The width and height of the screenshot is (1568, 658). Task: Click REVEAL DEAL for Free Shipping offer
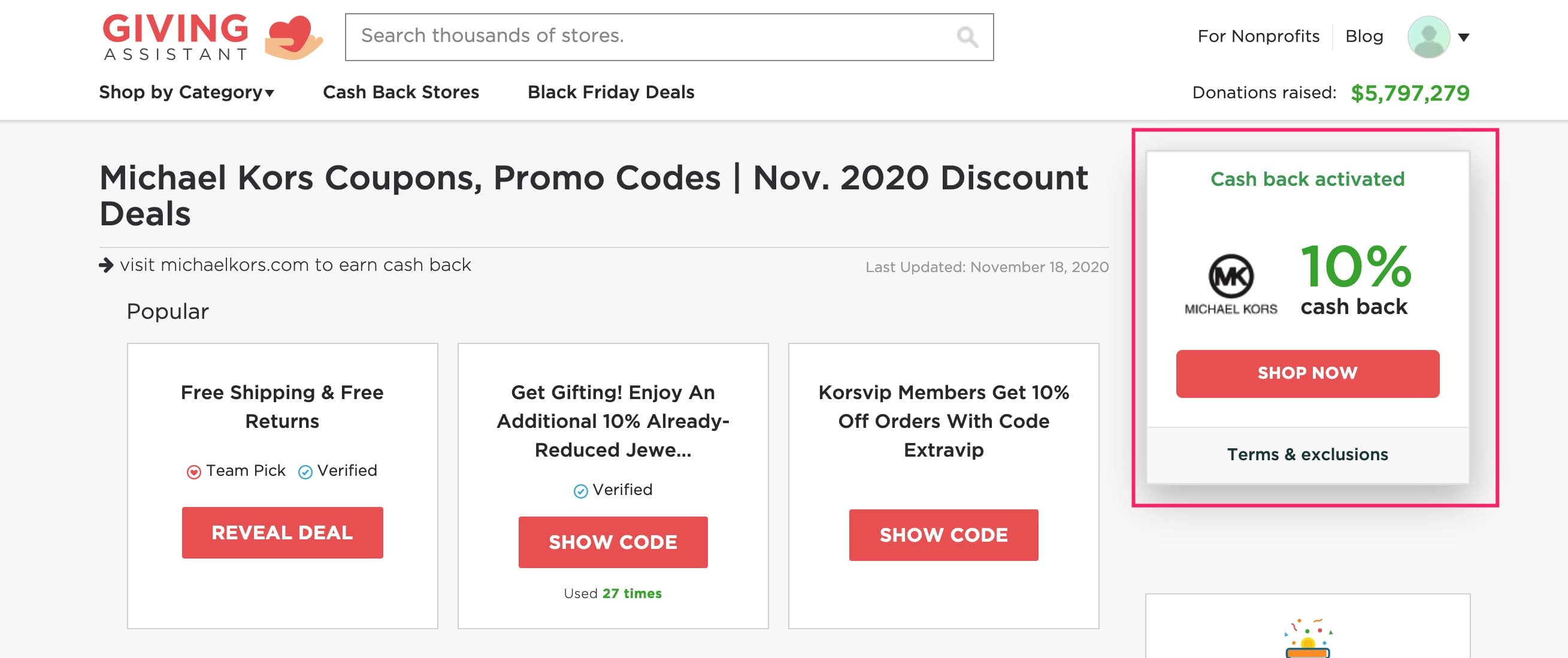point(283,533)
